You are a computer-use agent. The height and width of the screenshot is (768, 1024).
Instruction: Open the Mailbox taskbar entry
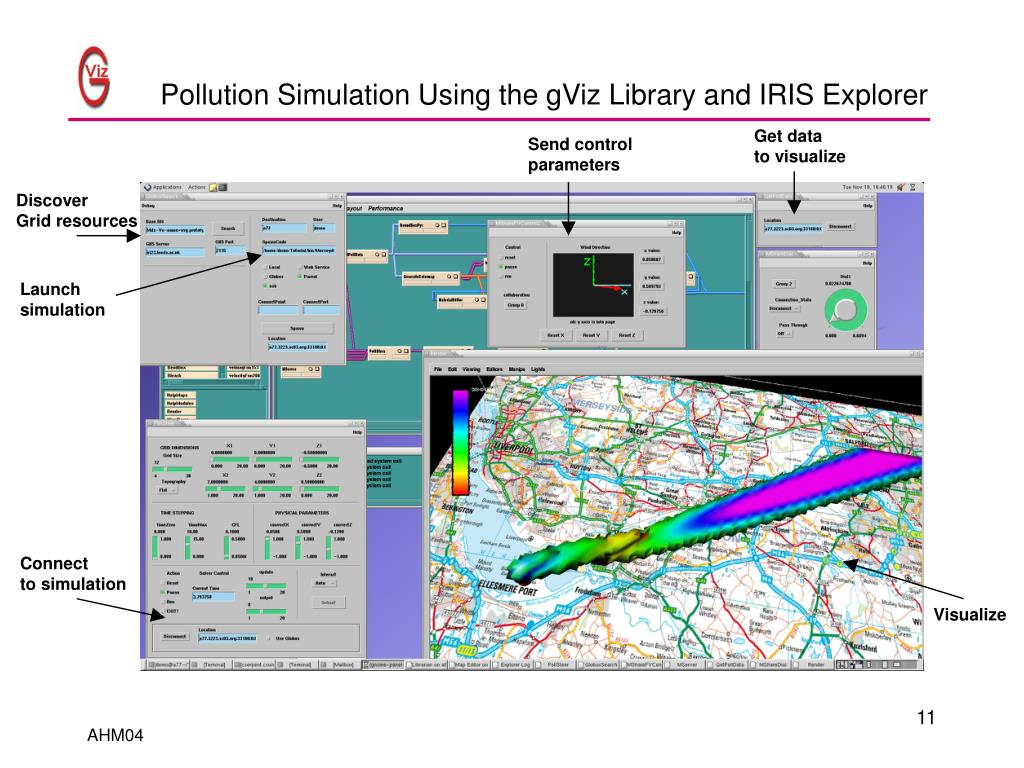point(341,665)
